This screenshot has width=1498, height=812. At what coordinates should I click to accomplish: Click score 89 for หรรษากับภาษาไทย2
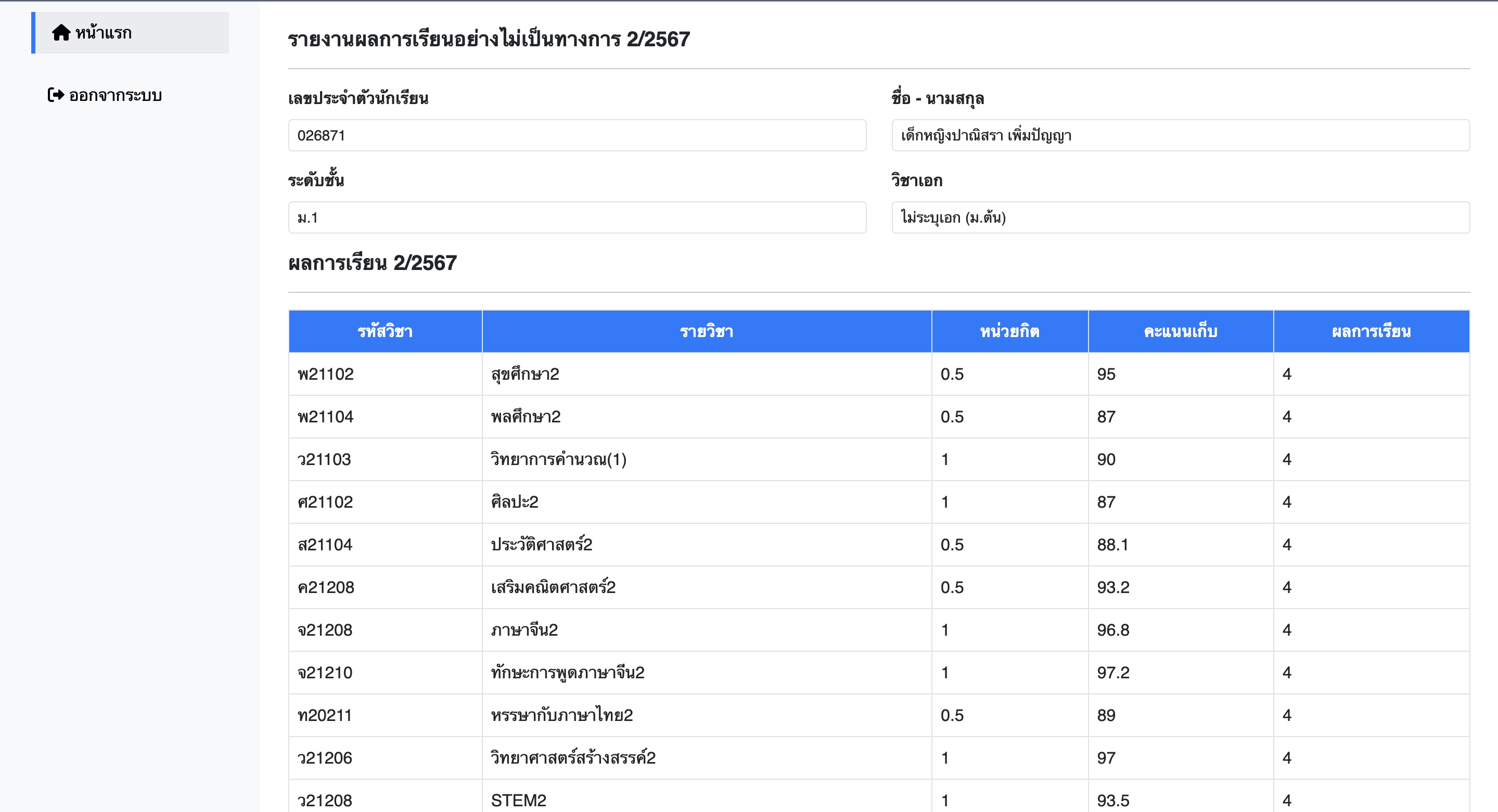1106,716
